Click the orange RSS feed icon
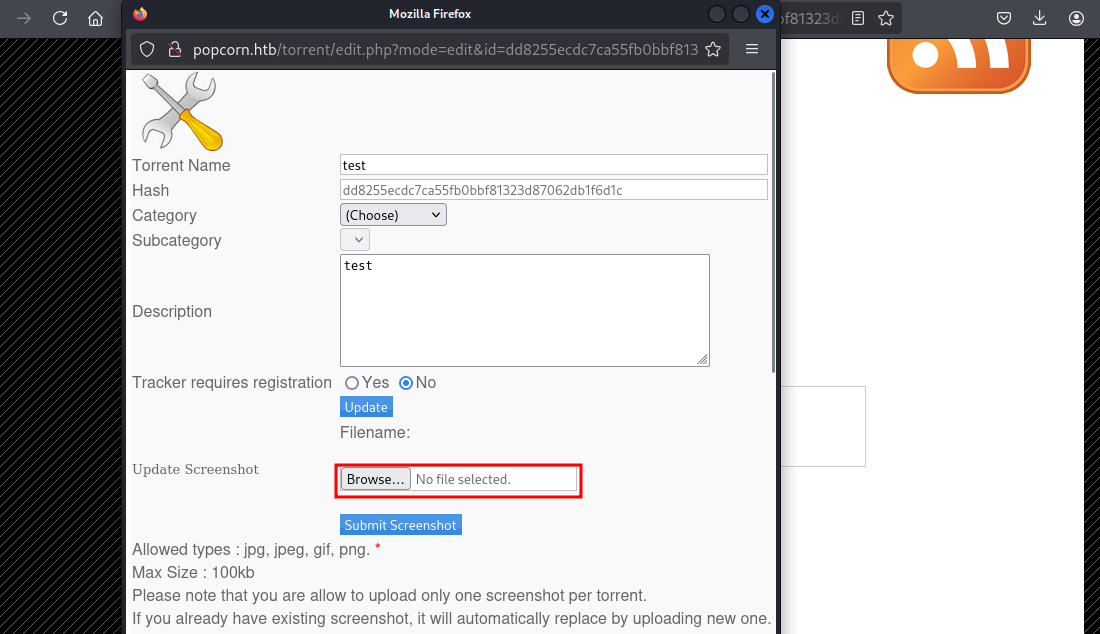1100x634 pixels. point(958,62)
